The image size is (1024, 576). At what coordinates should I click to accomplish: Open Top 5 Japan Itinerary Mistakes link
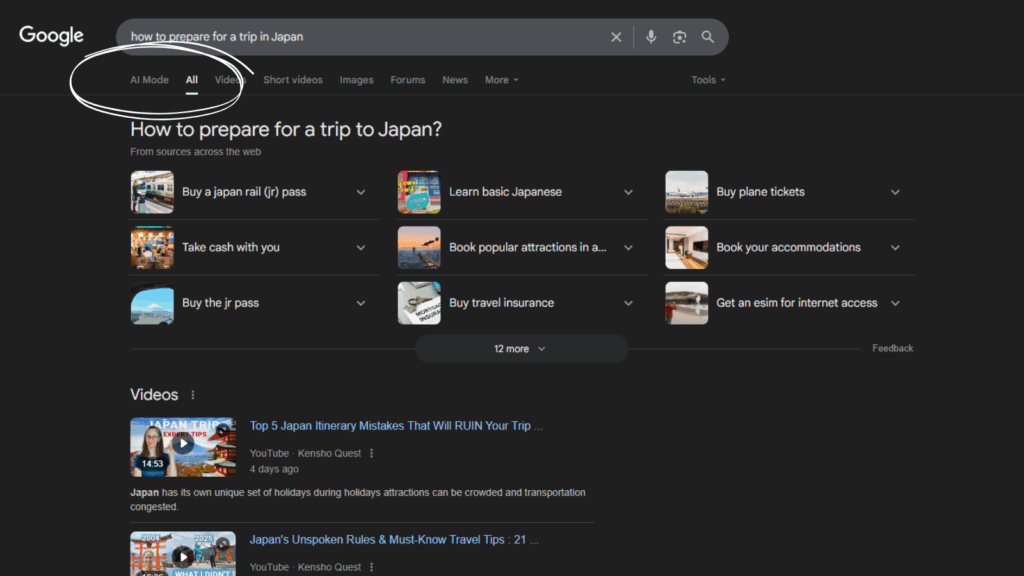tap(396, 426)
